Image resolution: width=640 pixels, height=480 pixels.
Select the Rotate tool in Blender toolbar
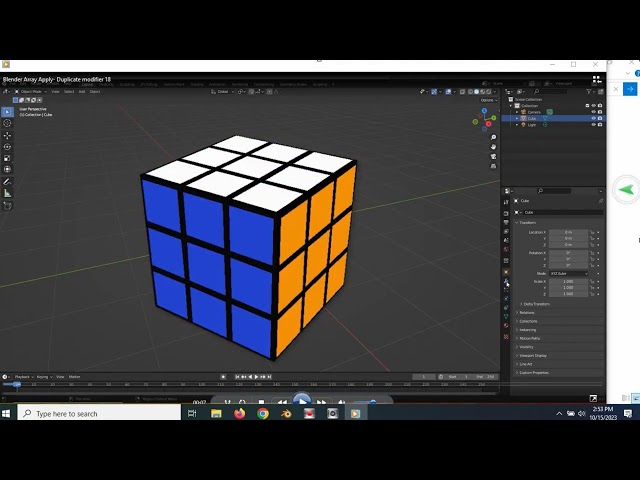point(7,147)
